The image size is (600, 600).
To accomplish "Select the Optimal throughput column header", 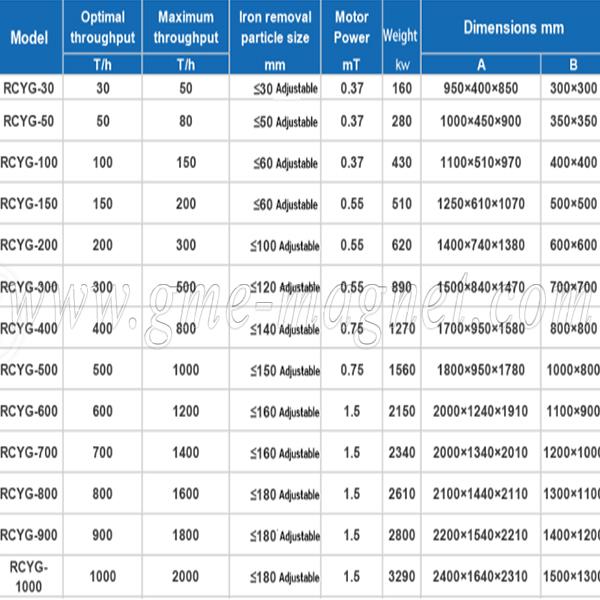I will (103, 27).
